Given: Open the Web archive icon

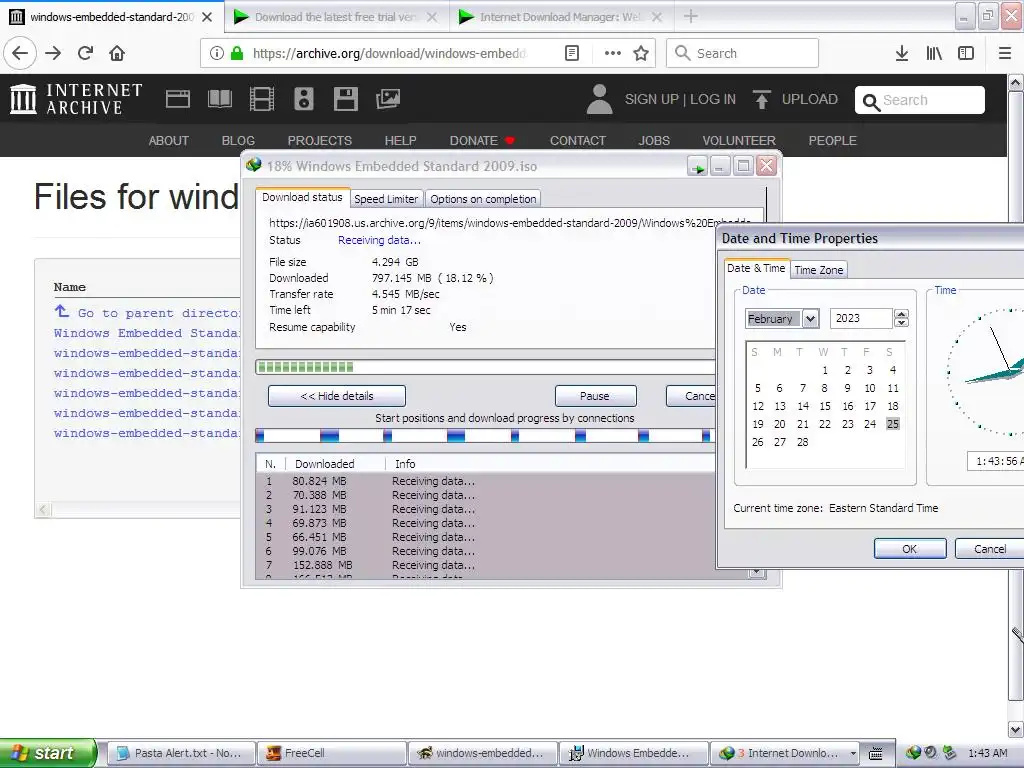Looking at the screenshot, I should (x=178, y=99).
